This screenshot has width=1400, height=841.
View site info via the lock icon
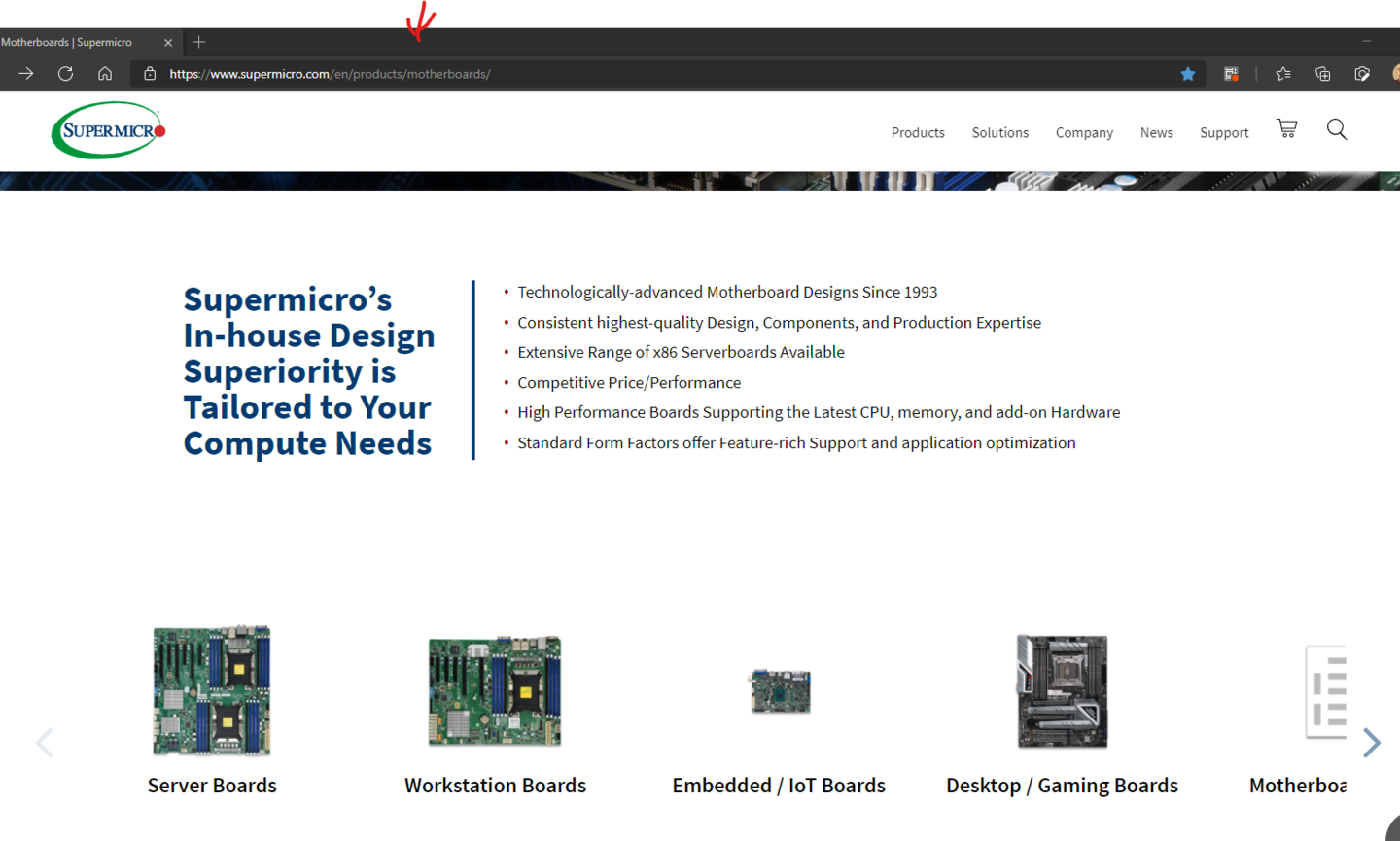point(150,74)
